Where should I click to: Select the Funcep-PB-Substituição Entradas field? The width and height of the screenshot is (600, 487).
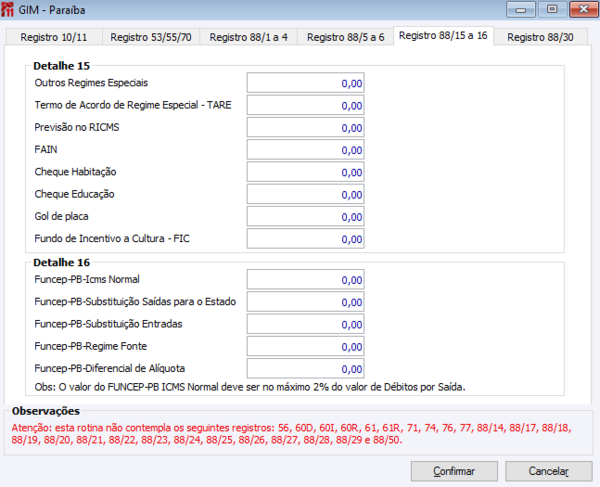(x=305, y=324)
